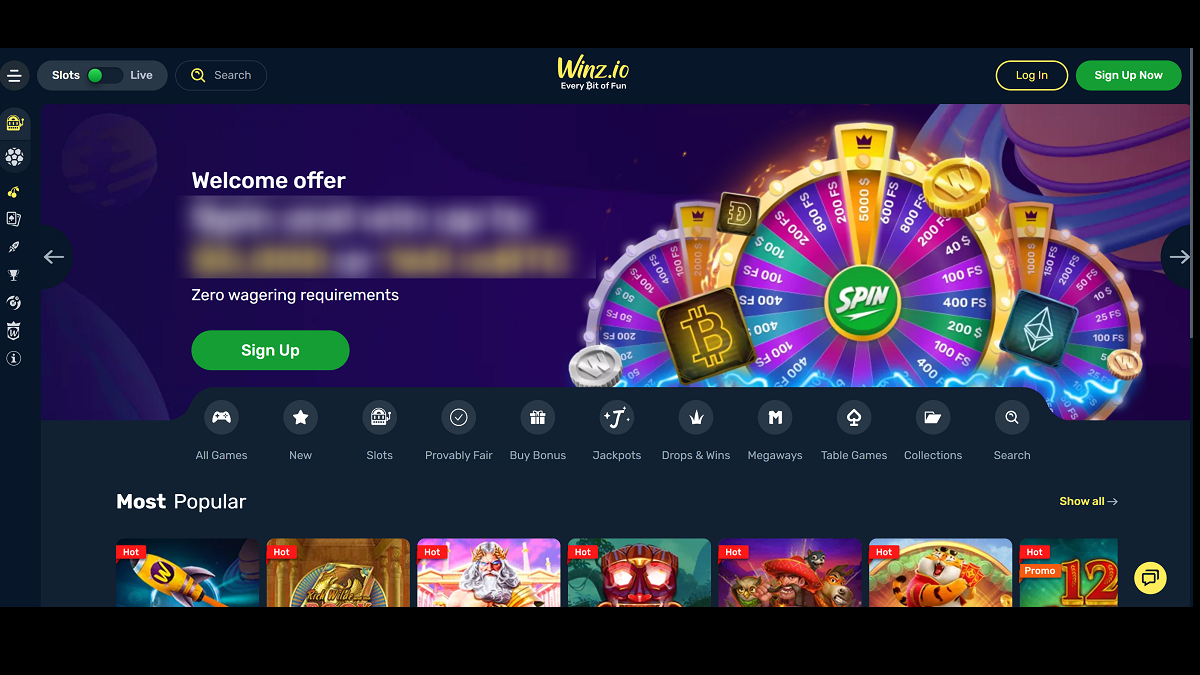Viewport: 1200px width, 675px height.
Task: Open the Zeus game thumbnail
Action: click(x=489, y=573)
